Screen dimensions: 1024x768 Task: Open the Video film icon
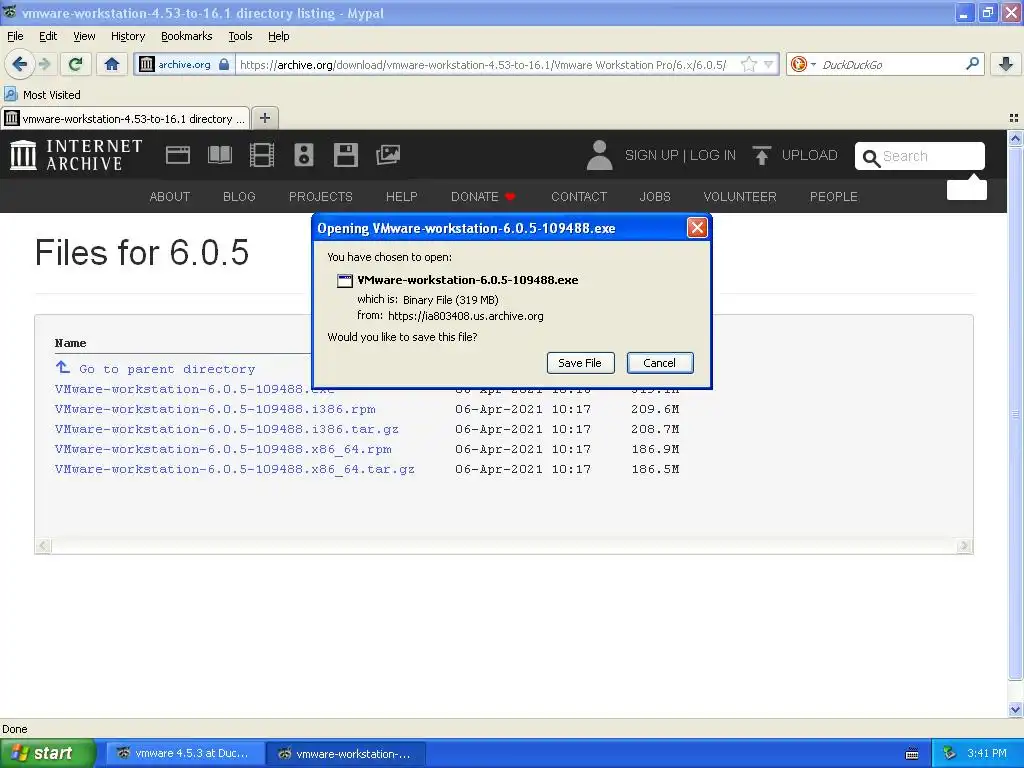(x=262, y=155)
